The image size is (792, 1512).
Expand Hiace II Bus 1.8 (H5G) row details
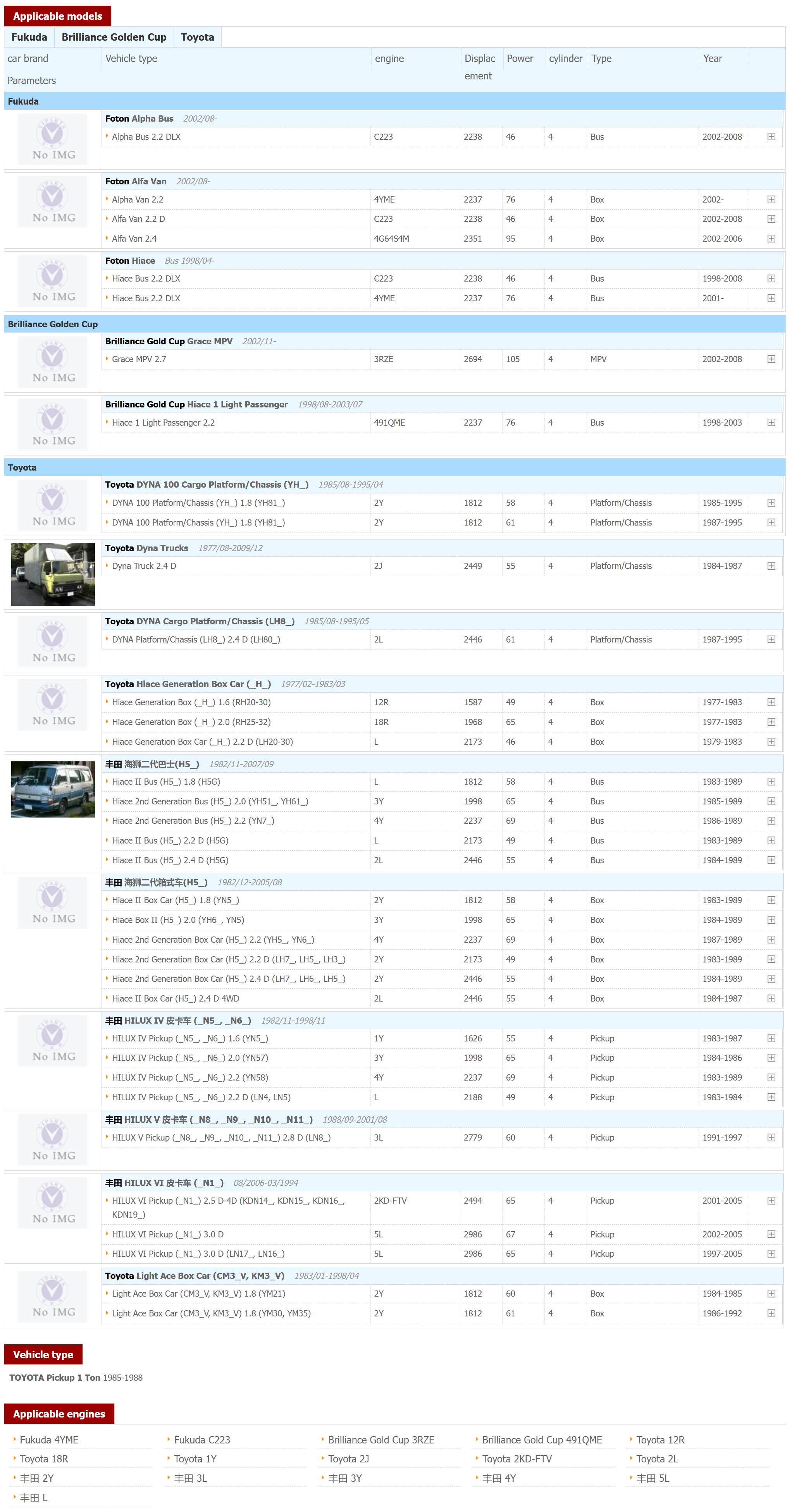tap(771, 782)
